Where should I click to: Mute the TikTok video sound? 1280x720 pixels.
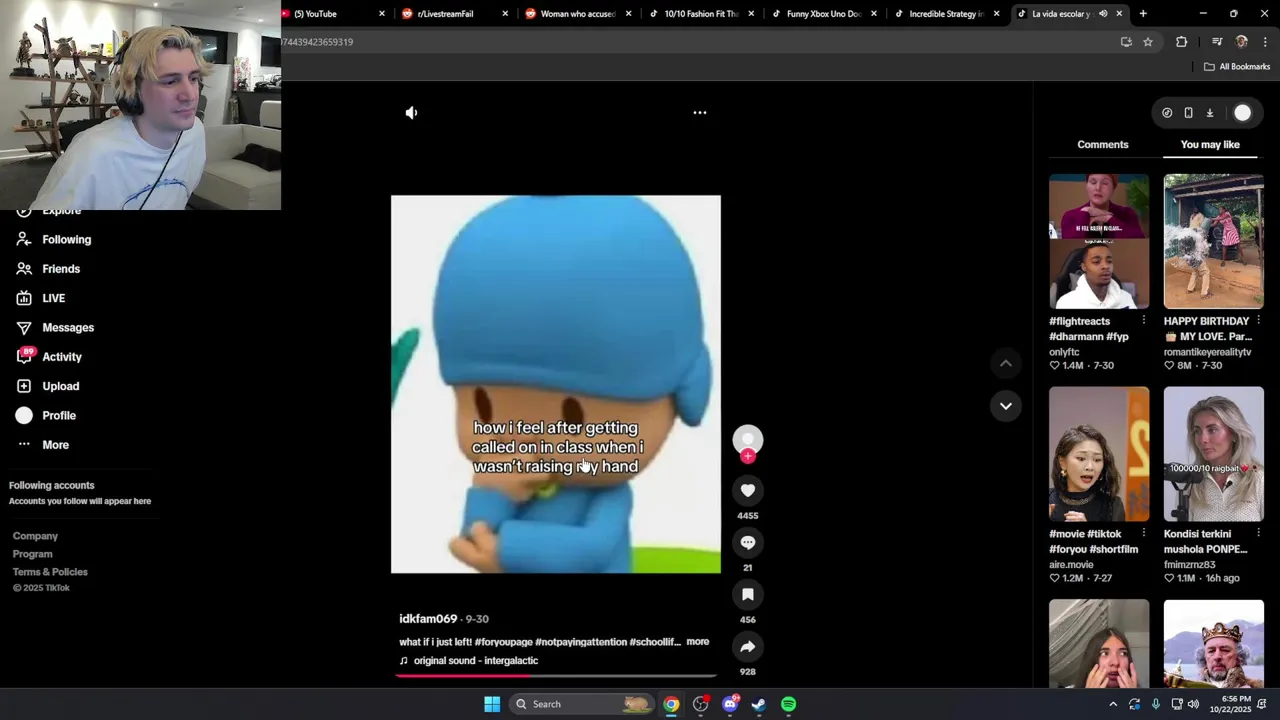(411, 113)
